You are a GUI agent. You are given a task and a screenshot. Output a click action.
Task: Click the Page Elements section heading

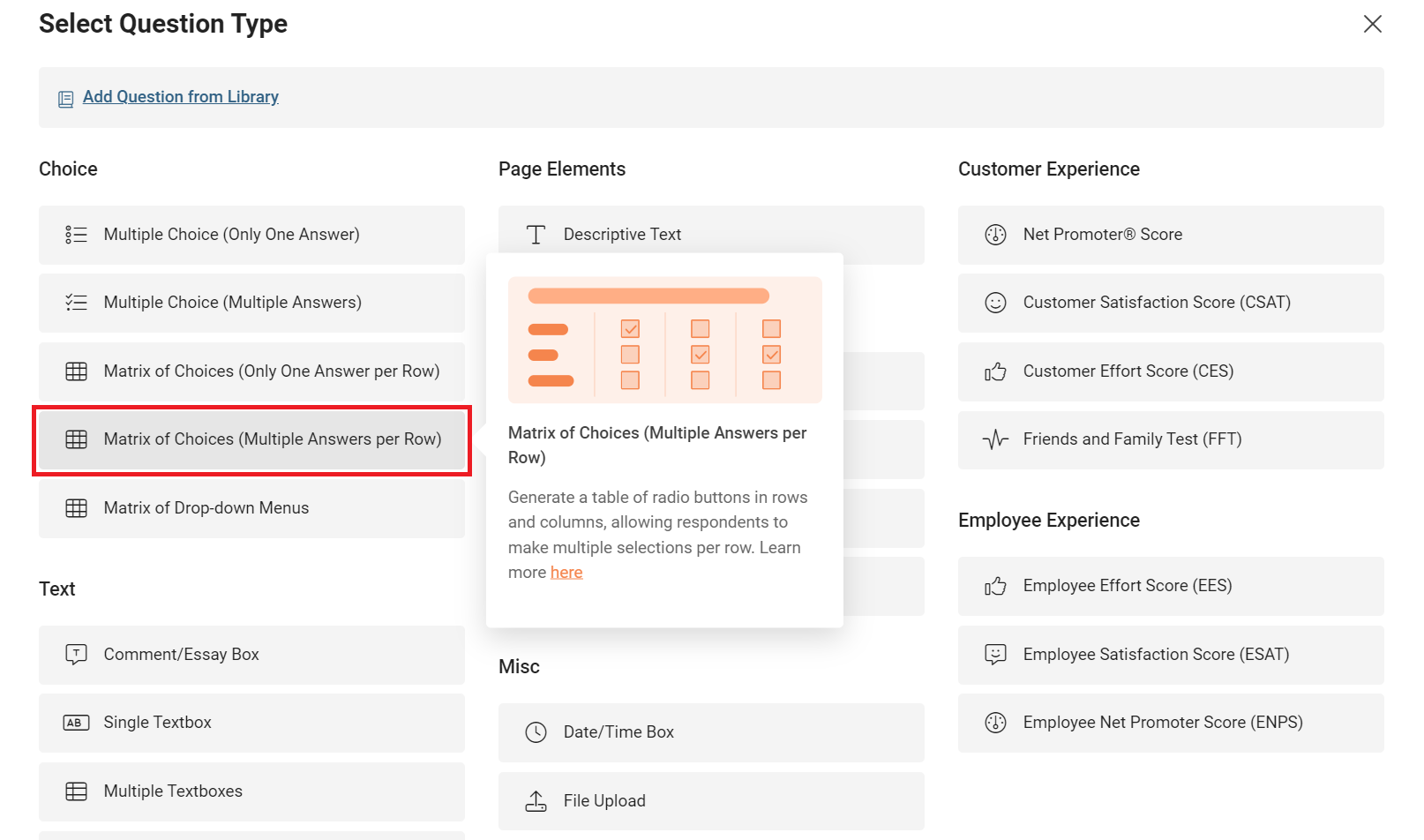click(x=562, y=169)
